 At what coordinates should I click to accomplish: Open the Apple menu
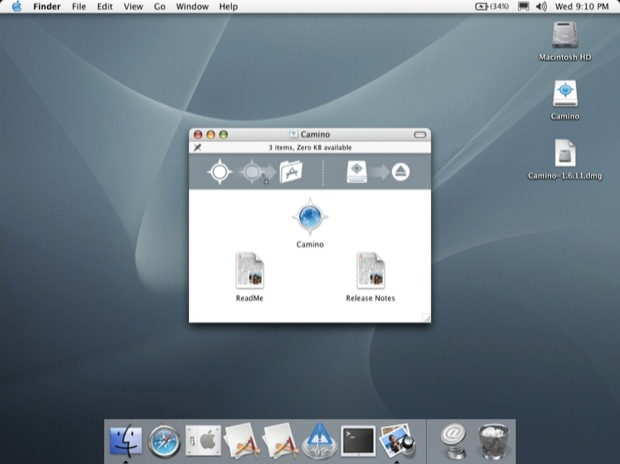17,6
